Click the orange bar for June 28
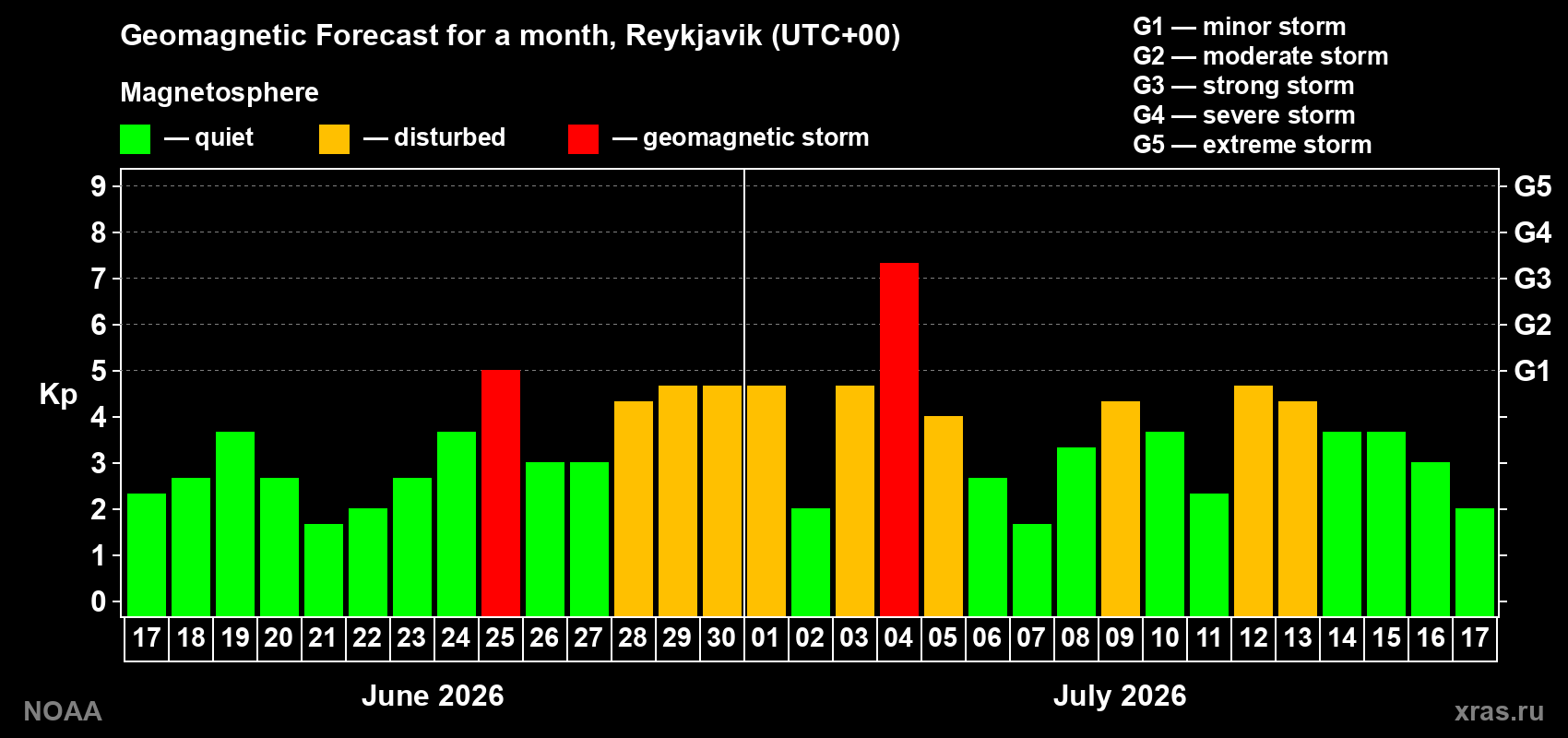Viewport: 1568px width, 738px height. pyautogui.click(x=634, y=508)
